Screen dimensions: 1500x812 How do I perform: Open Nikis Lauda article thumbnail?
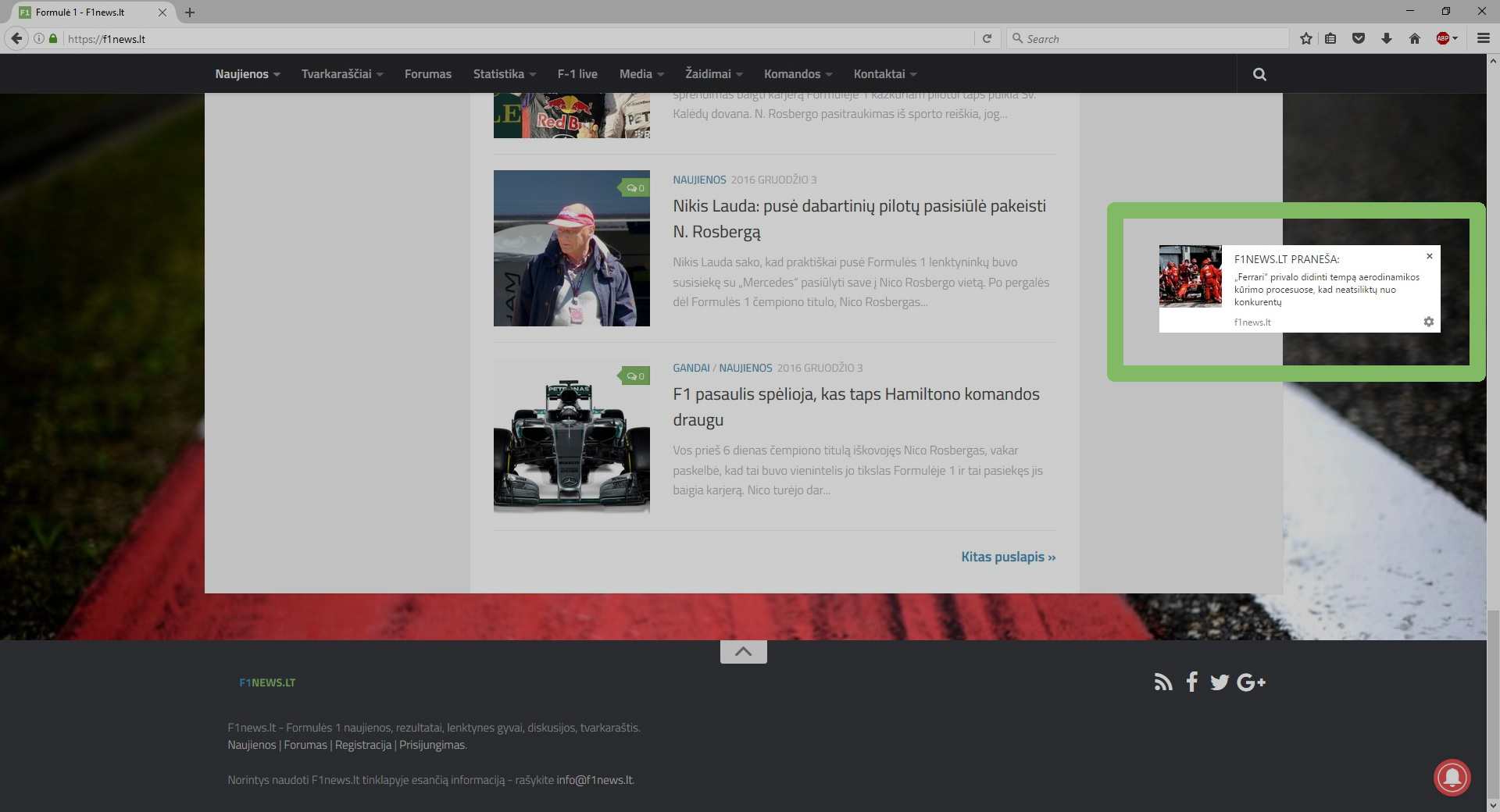pyautogui.click(x=571, y=248)
